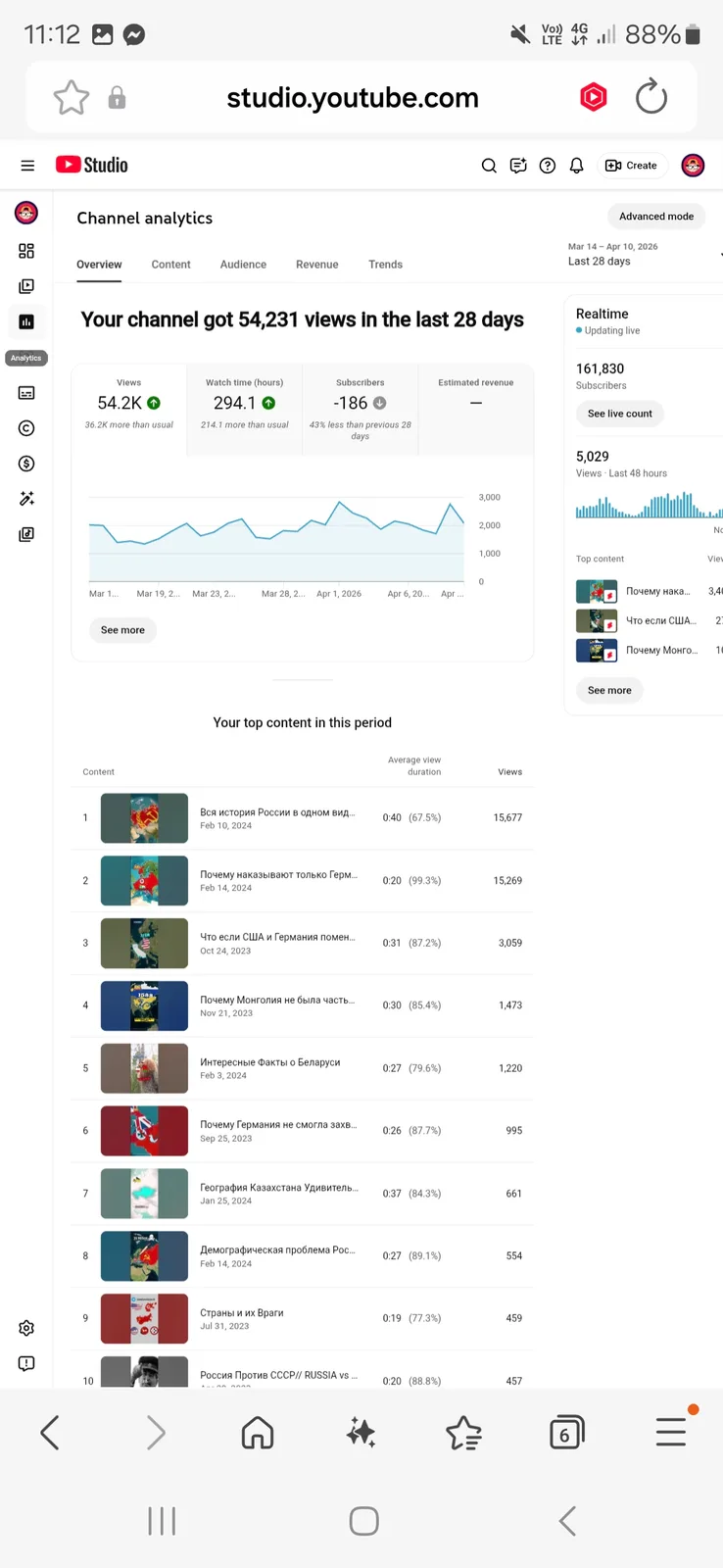Select the Estimated revenue metric card
This screenshot has height=1568, width=723.
[476, 410]
